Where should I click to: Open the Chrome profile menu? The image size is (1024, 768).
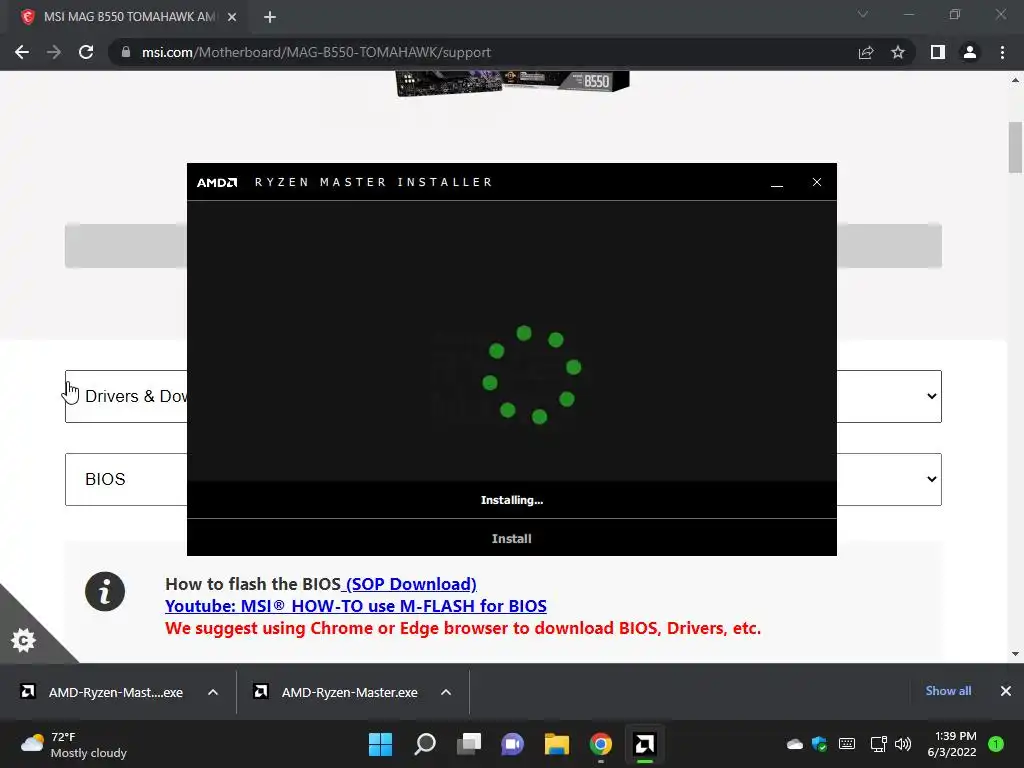(x=970, y=52)
